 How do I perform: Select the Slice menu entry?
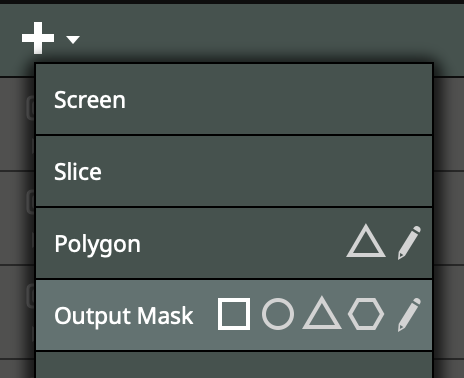[x=234, y=171]
